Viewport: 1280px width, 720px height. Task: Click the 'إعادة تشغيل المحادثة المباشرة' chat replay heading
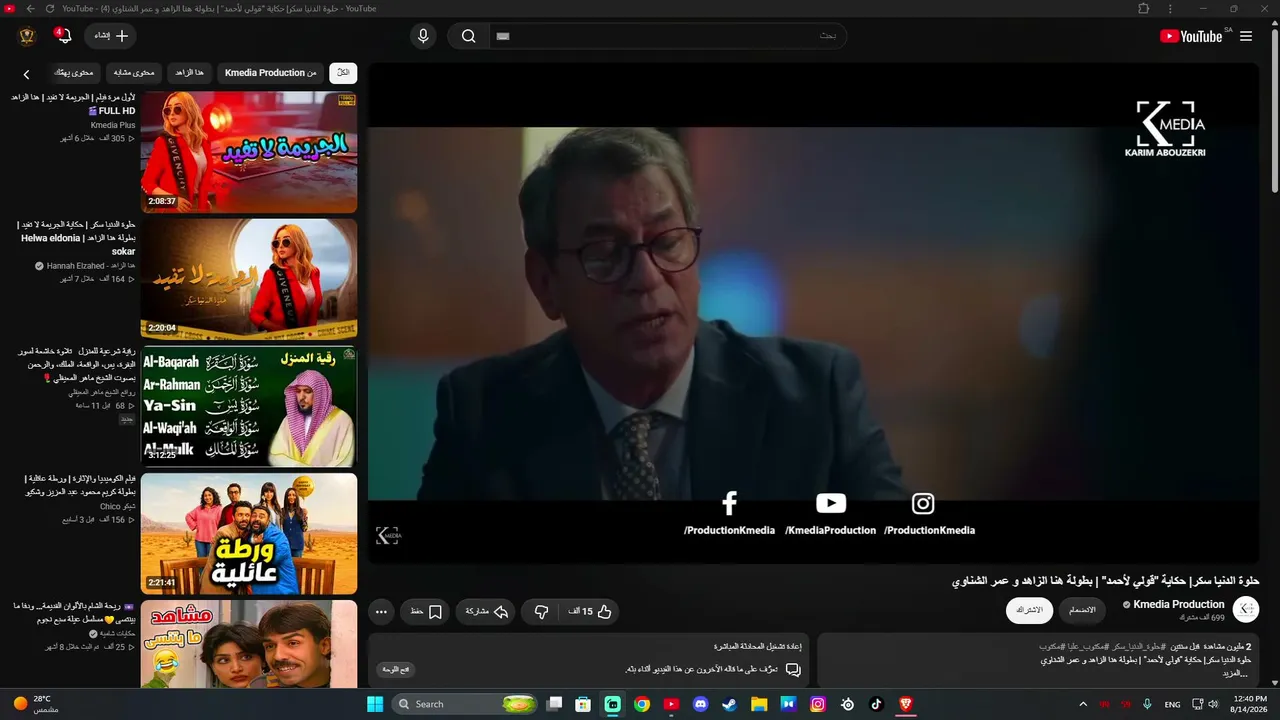click(758, 647)
